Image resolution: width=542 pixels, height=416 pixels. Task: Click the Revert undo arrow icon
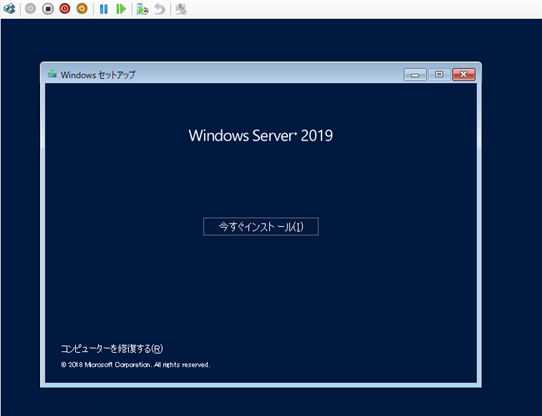coord(159,9)
